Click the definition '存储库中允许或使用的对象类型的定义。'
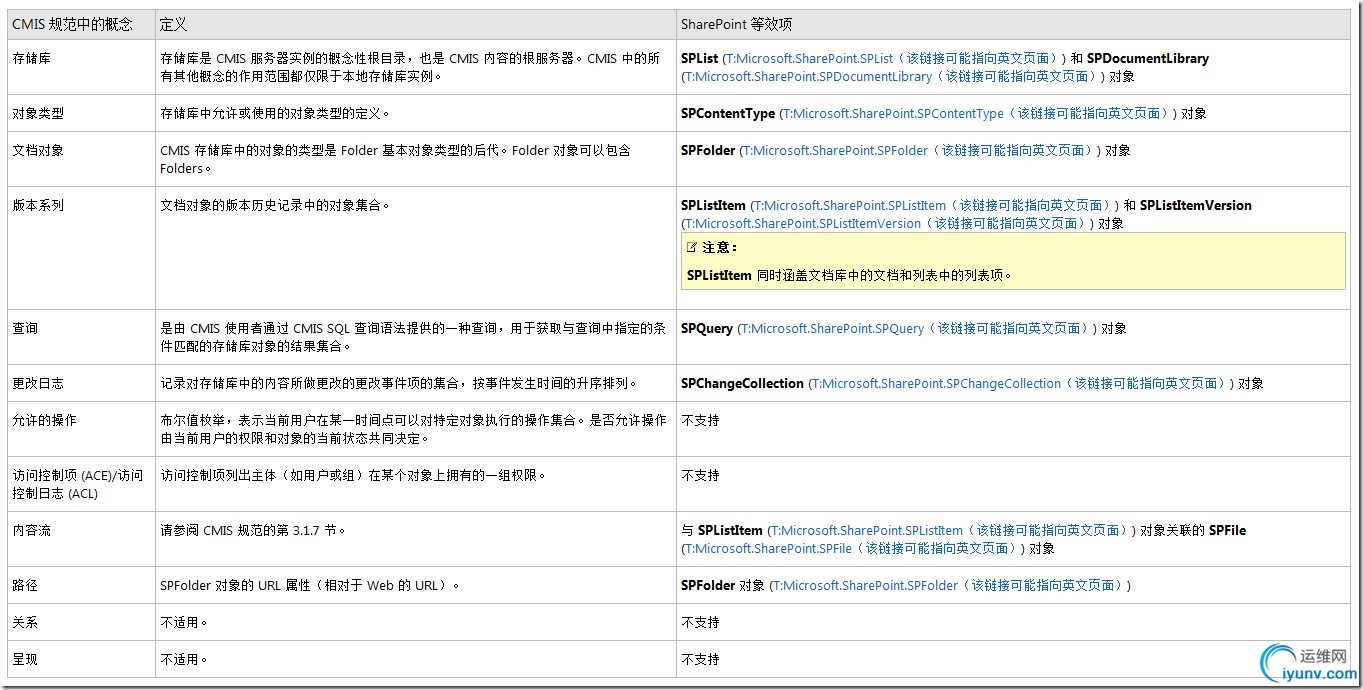 (276, 114)
